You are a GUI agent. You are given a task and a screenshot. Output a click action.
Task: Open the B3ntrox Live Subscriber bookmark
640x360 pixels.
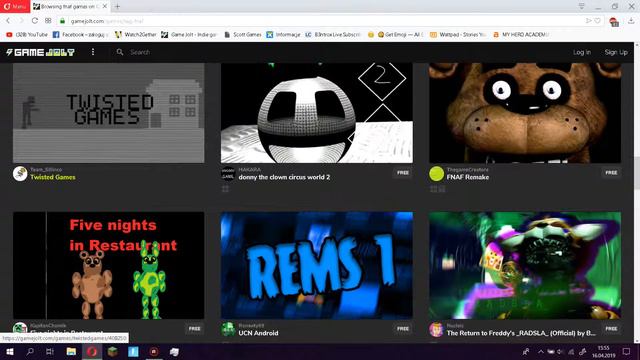click(x=333, y=35)
